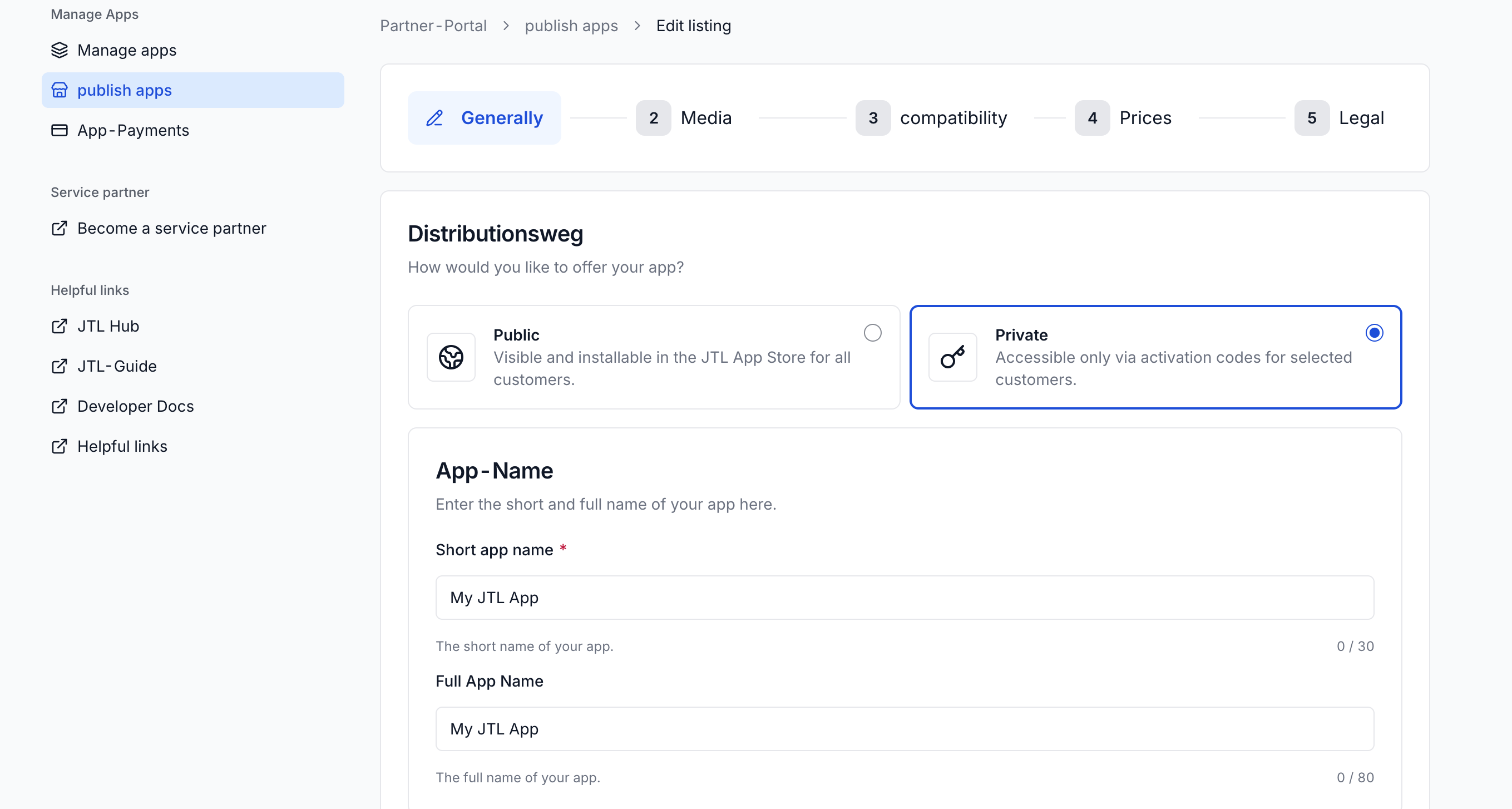The image size is (1512, 809).
Task: Go to the compatibility step
Action: [x=931, y=118]
